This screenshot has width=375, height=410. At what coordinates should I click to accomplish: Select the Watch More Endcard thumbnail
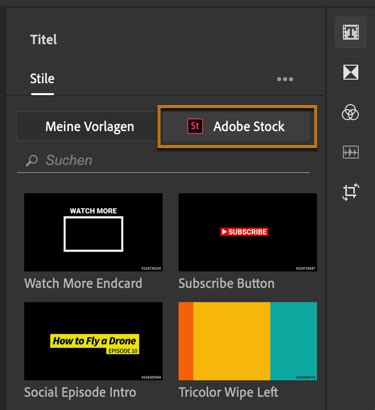[x=93, y=232]
